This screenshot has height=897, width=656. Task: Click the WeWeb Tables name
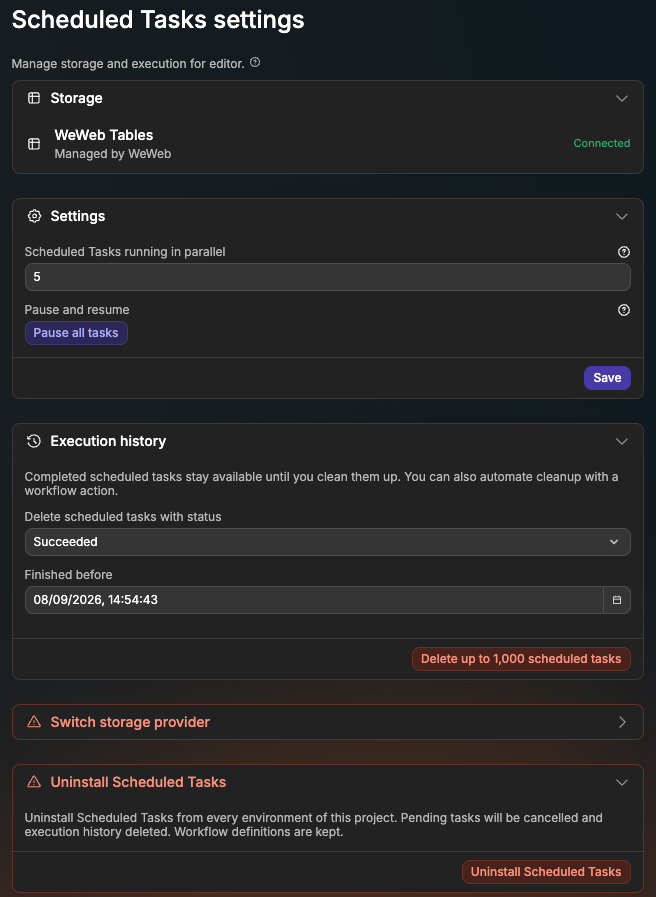click(x=104, y=135)
